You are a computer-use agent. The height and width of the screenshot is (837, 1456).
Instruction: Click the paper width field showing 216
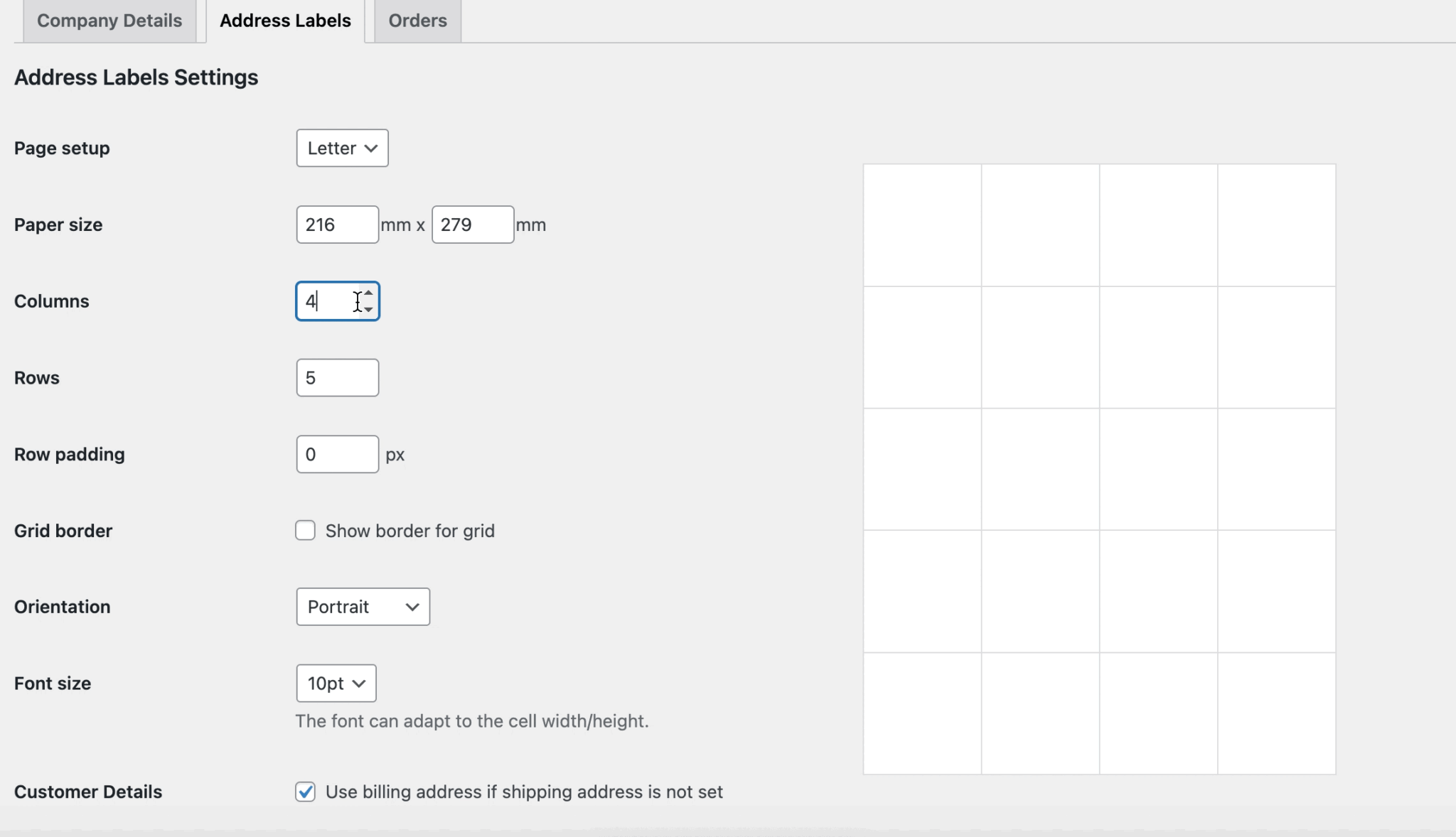coord(336,225)
